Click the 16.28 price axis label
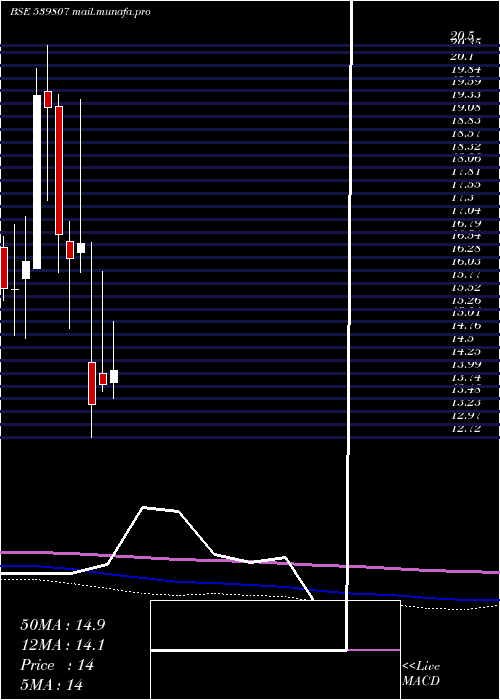 [466, 249]
